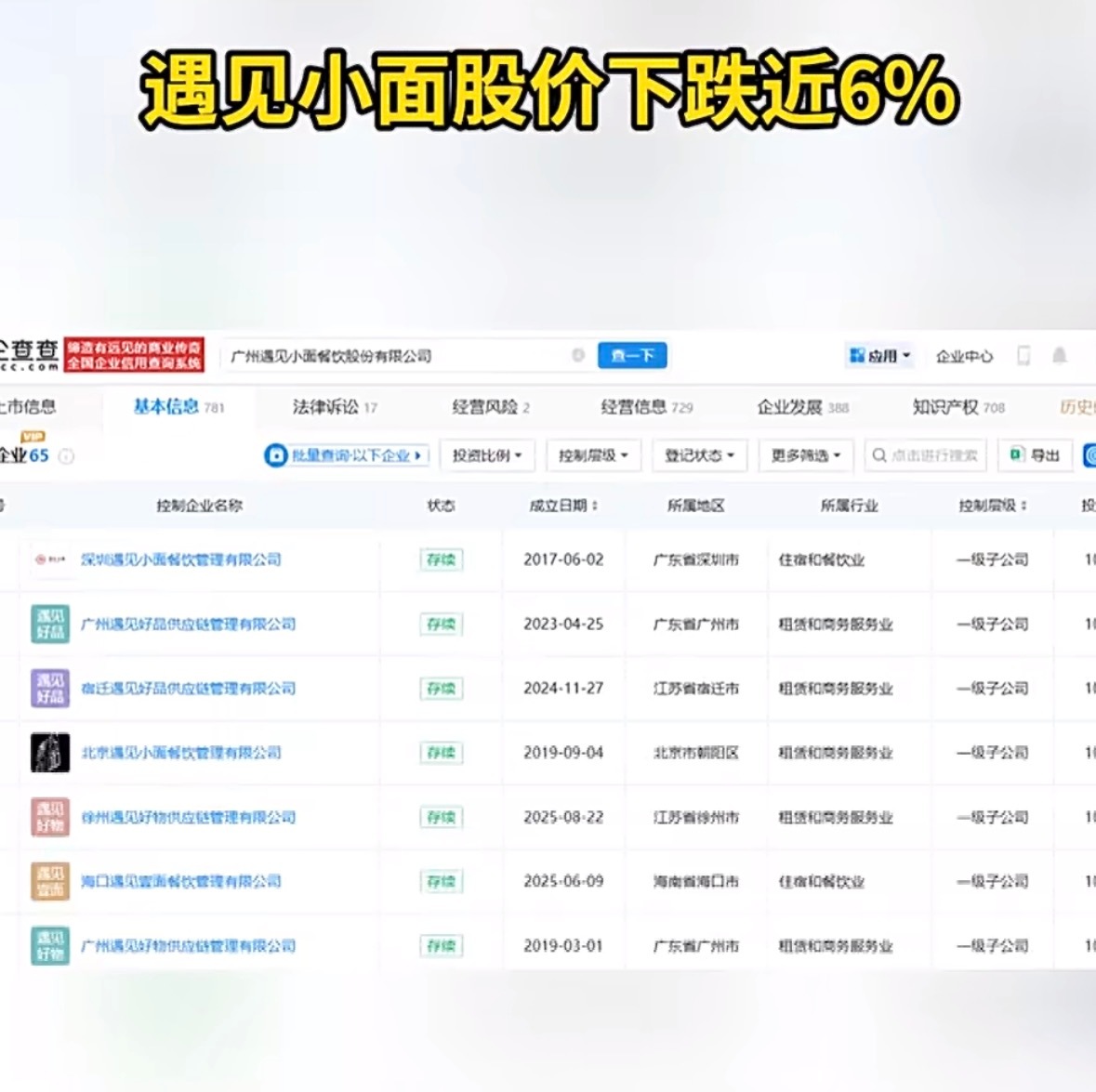Screen dimensions: 1096x1092
Task: Focus the company name search box
Action: point(408,356)
